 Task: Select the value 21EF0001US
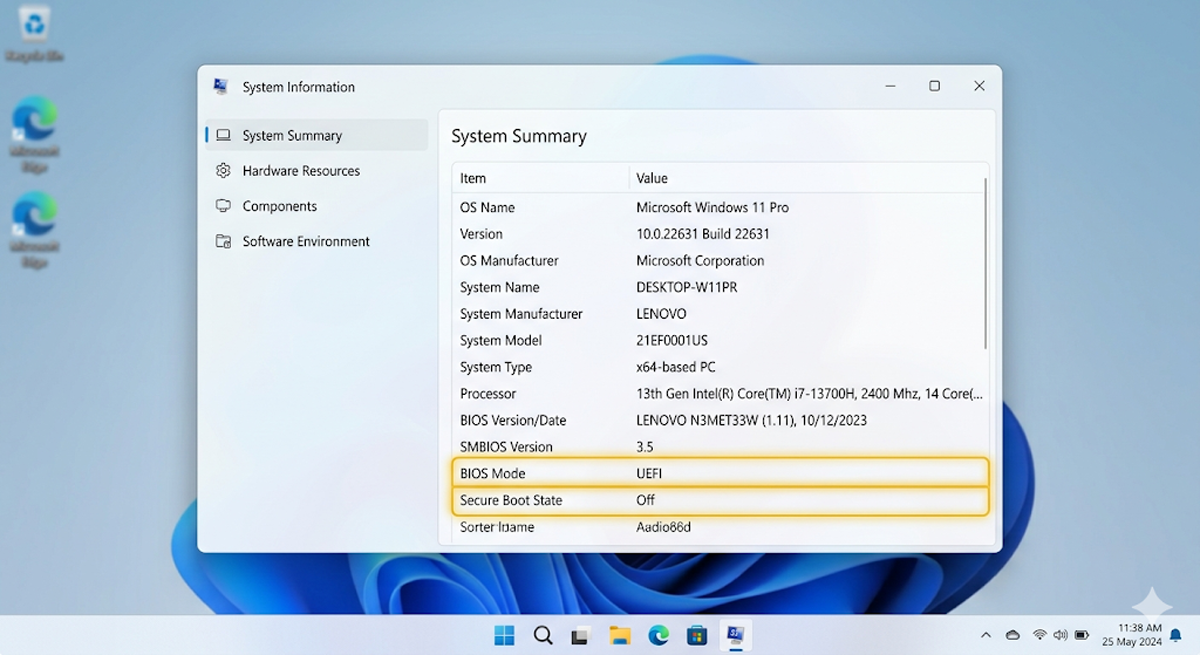pyautogui.click(x=672, y=341)
